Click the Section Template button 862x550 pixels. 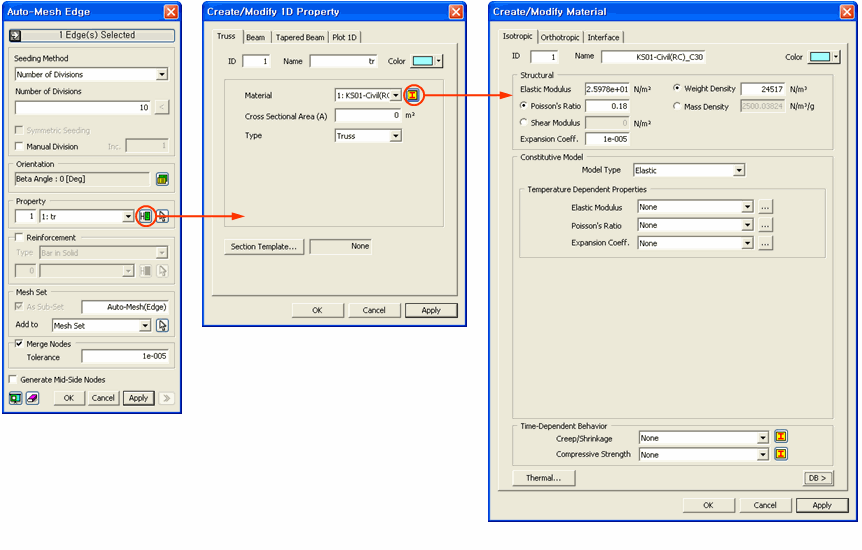[263, 246]
